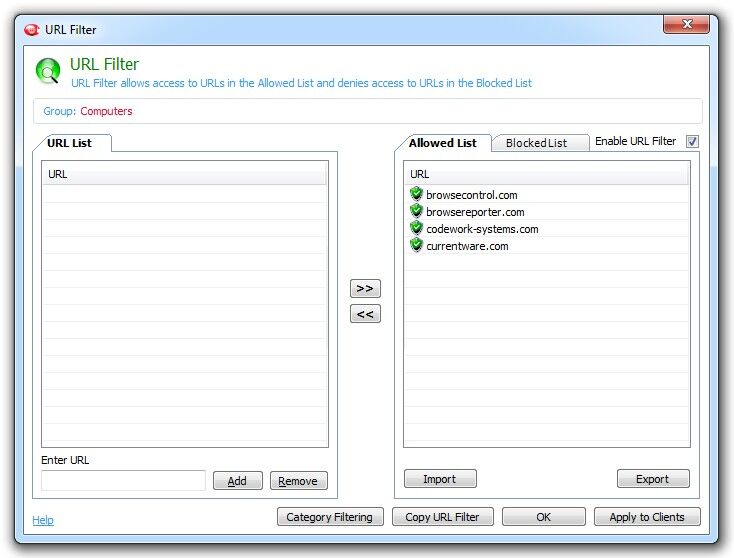Screen dimensions: 734x558
Task: Click the shield icon next to browsereporter.com
Action: tap(416, 211)
